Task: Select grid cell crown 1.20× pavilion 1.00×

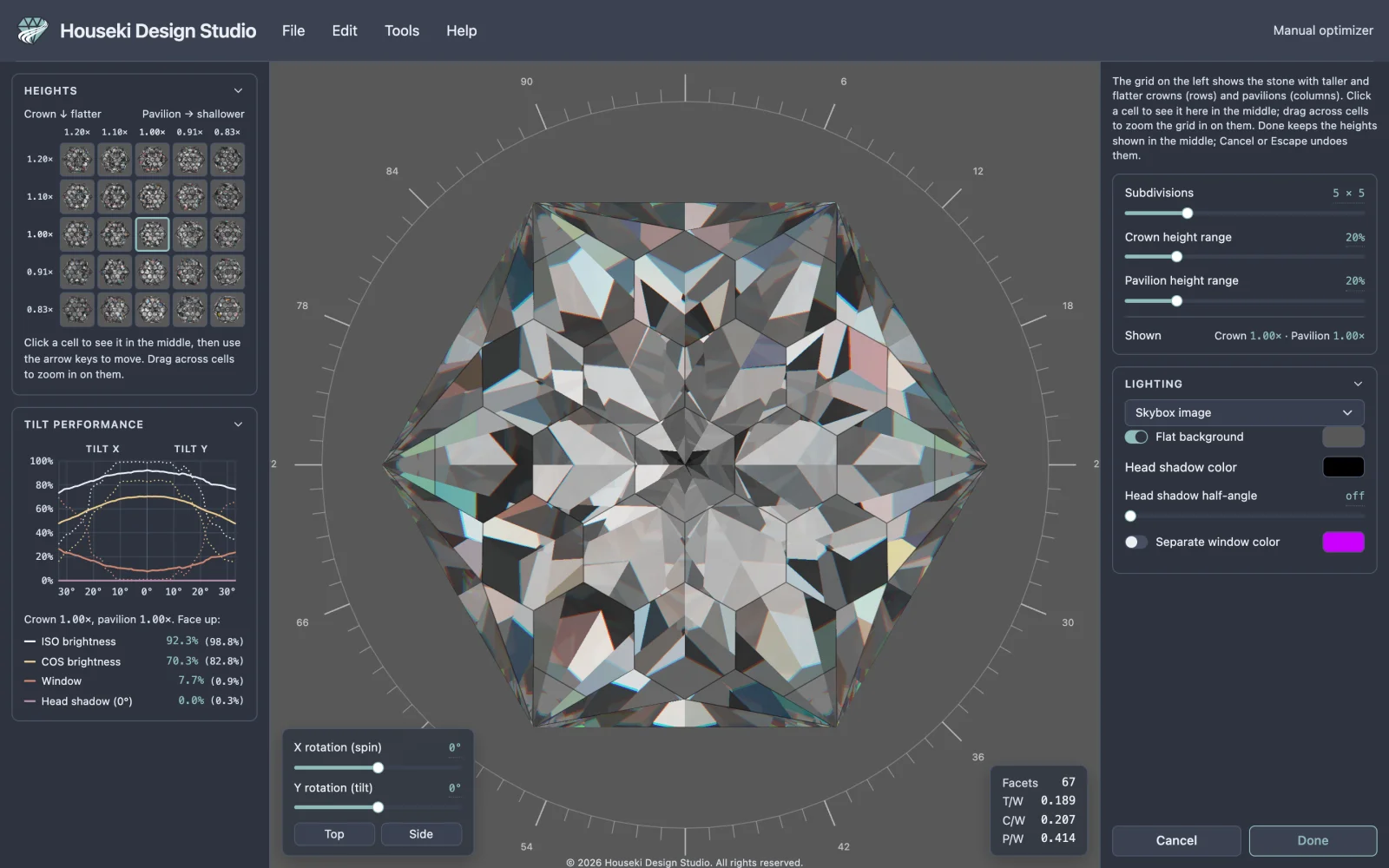Action: click(x=153, y=160)
